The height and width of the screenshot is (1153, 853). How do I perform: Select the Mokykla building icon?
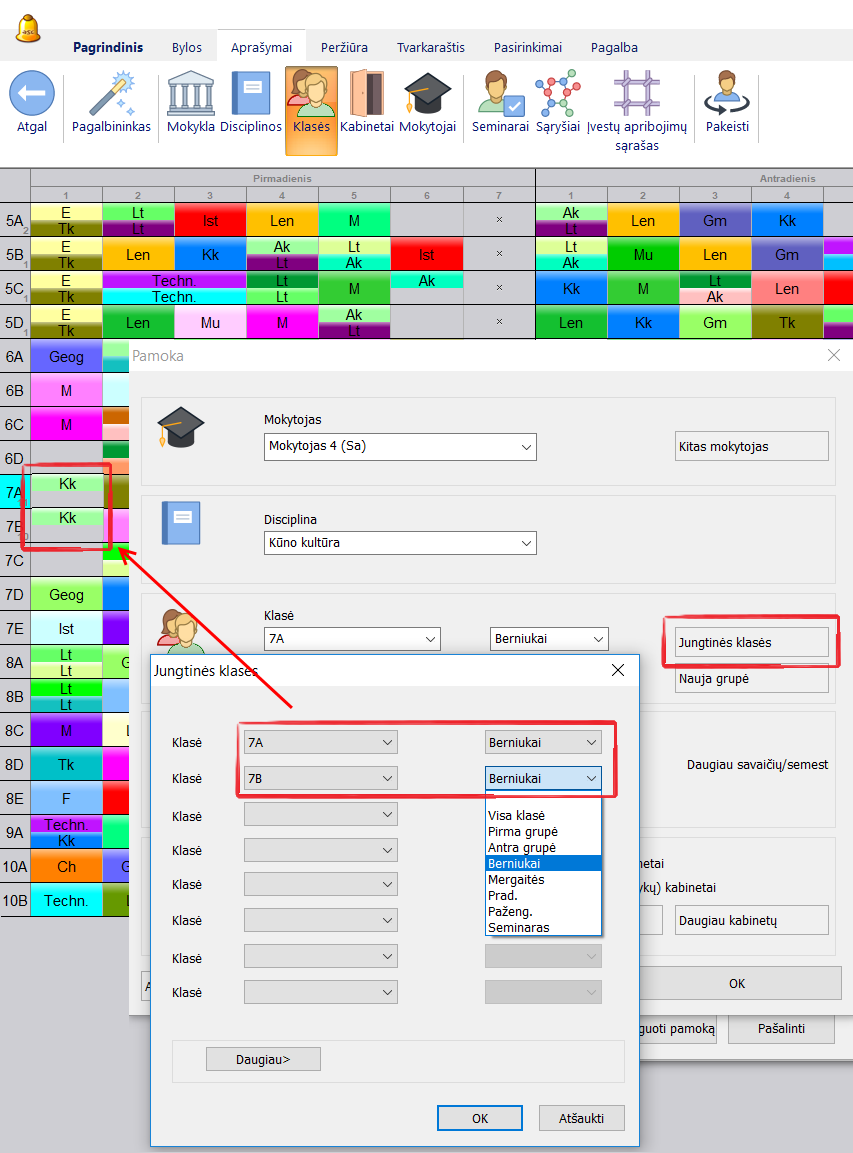pos(190,96)
